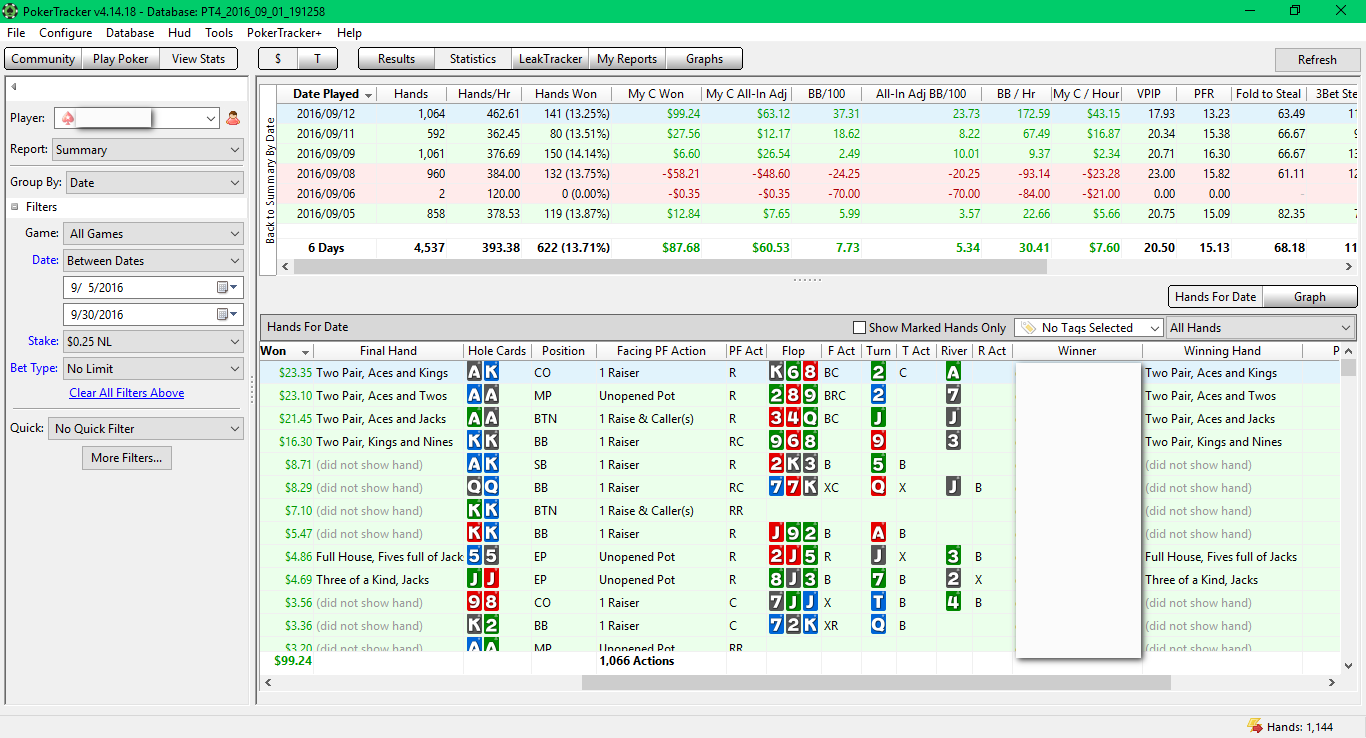Click the summary table horizontal scrollbar
This screenshot has width=1366, height=738.
point(669,267)
